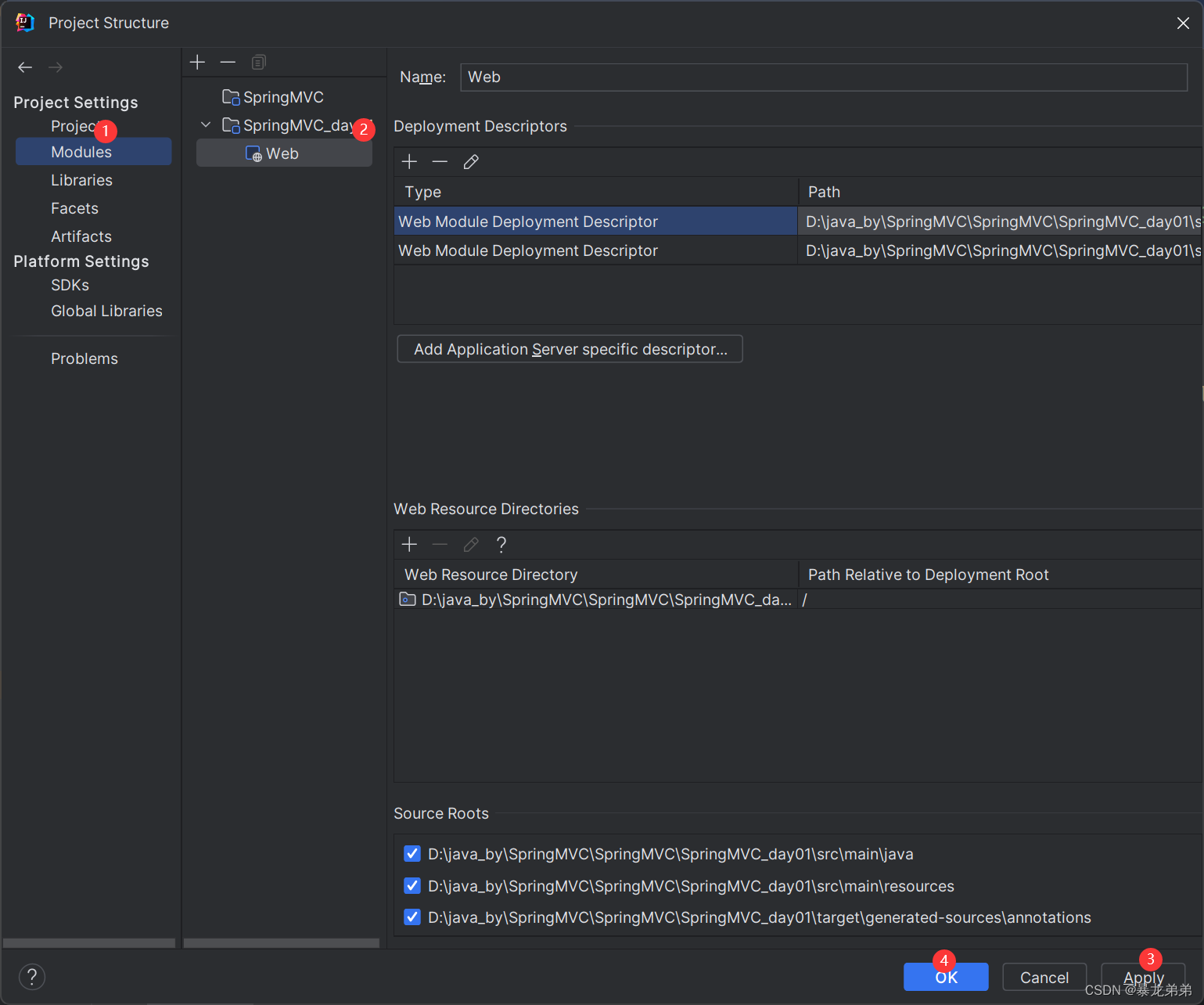
Task: Click the horizontal scrollbar under module tree
Action: pos(282,943)
